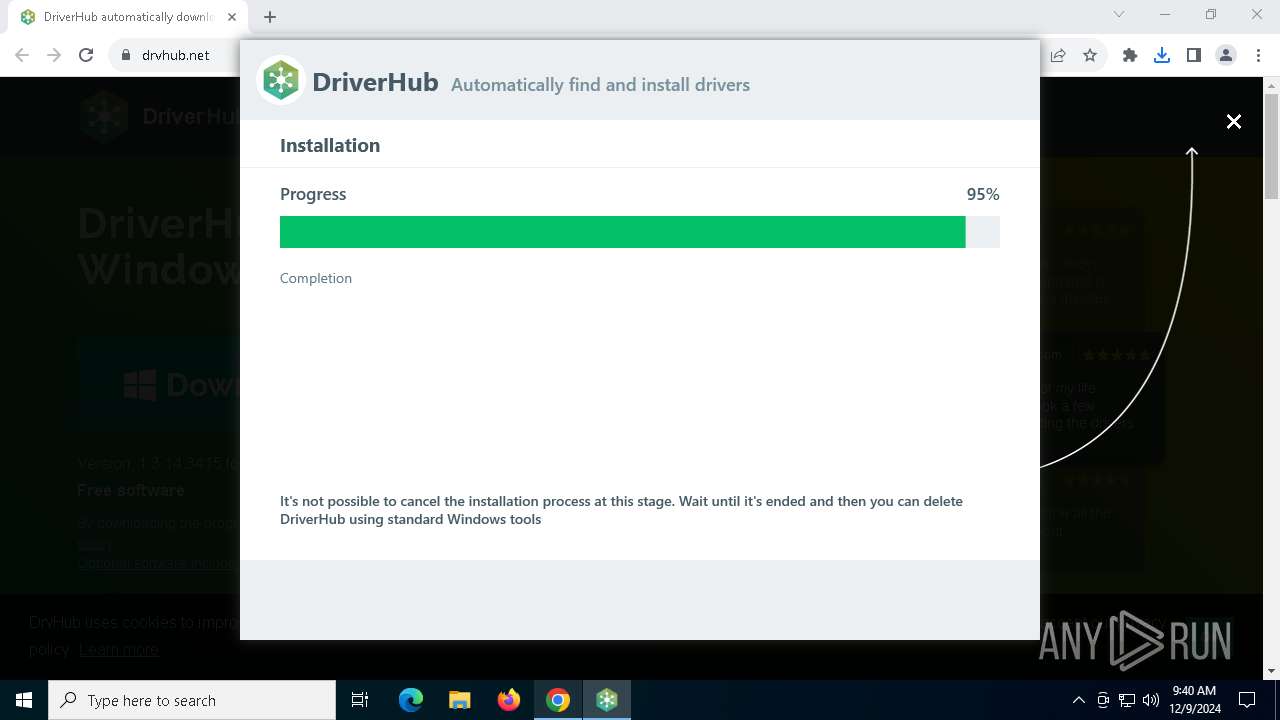Open the Chrome profile menu
Screen dimensions: 1280x720
[x=1226, y=55]
